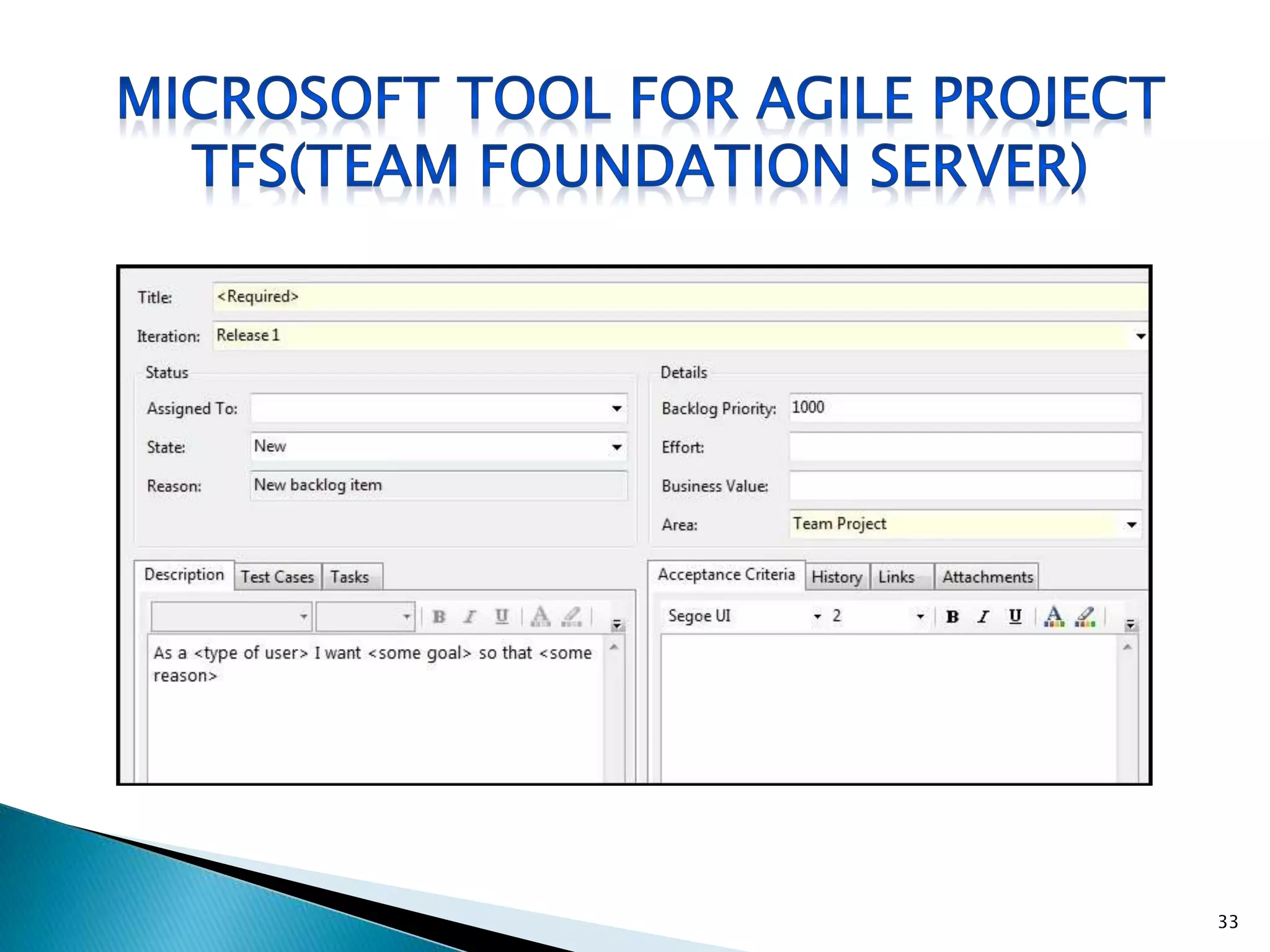Click highlight icon in Description toolbar
The width and height of the screenshot is (1270, 952).
571,616
